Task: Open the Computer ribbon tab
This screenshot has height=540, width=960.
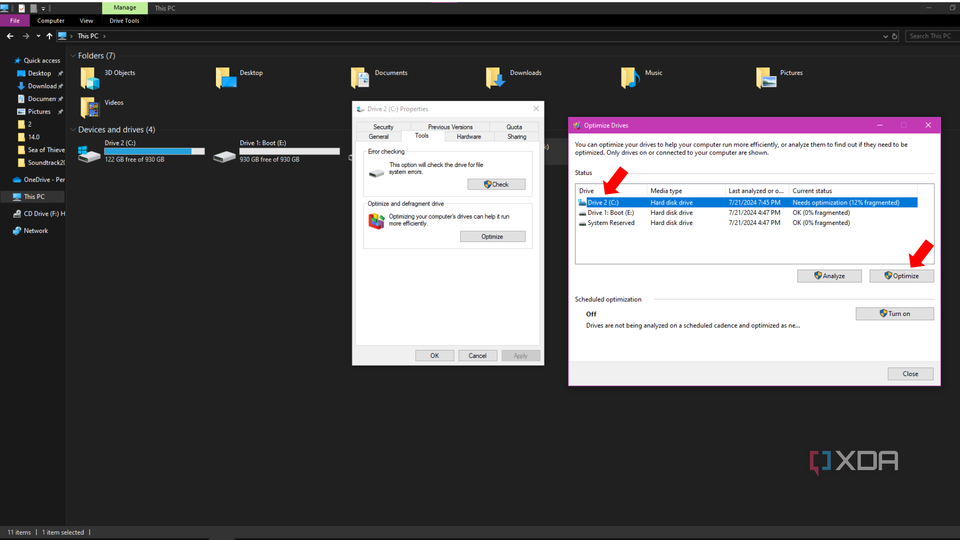Action: 51,21
